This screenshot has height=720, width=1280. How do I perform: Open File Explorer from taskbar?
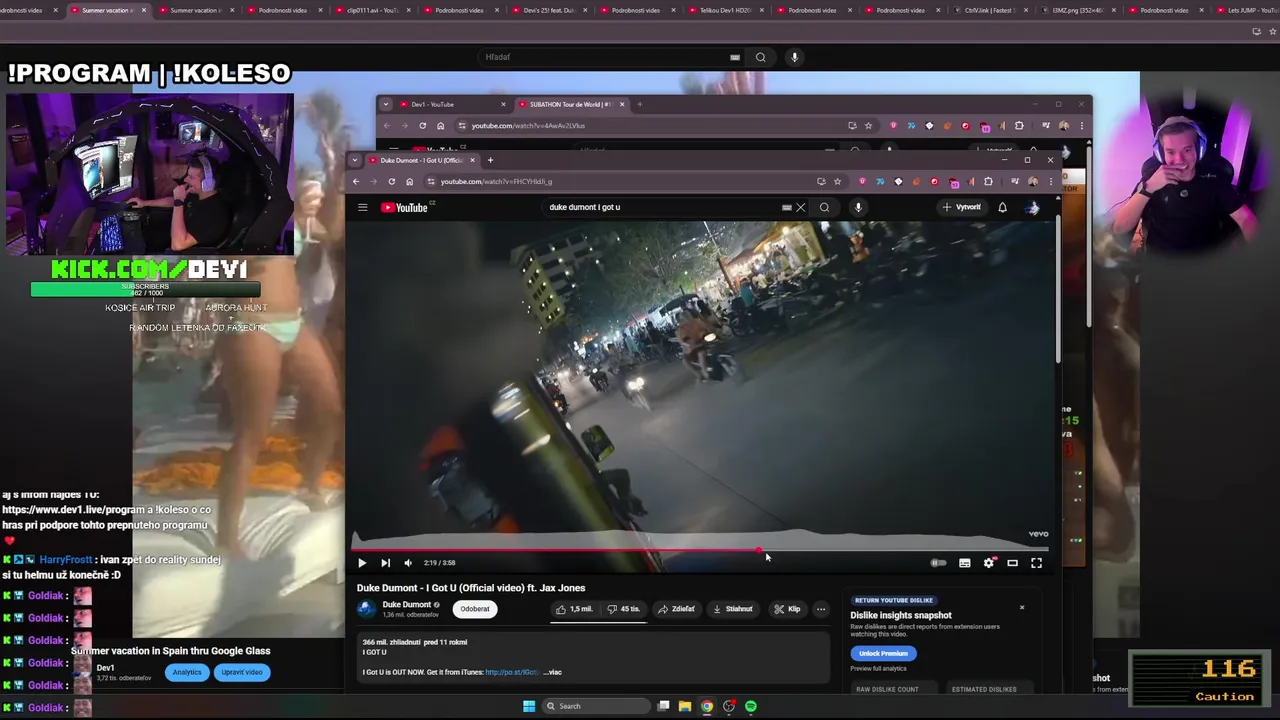(x=685, y=706)
